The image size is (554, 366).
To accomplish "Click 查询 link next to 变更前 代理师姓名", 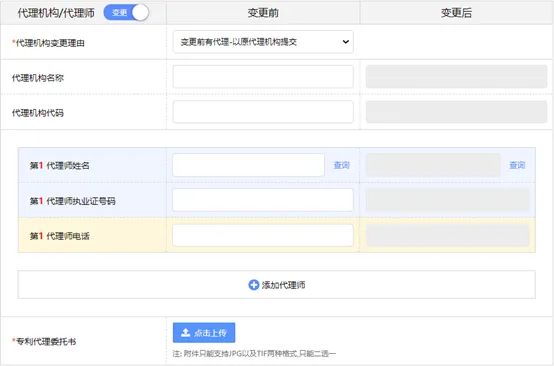I will coord(342,165).
